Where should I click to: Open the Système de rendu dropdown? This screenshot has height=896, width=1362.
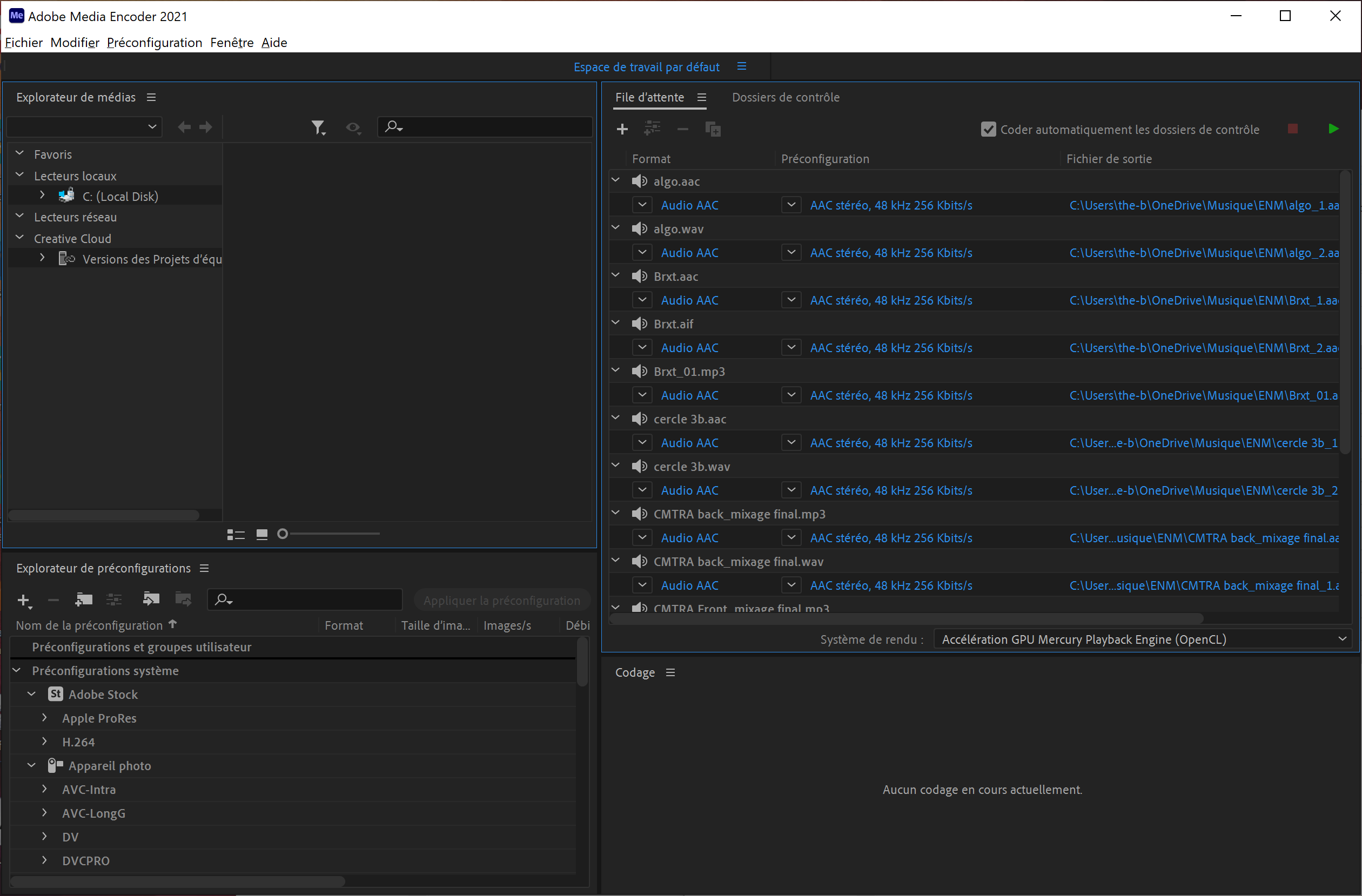(x=1143, y=639)
